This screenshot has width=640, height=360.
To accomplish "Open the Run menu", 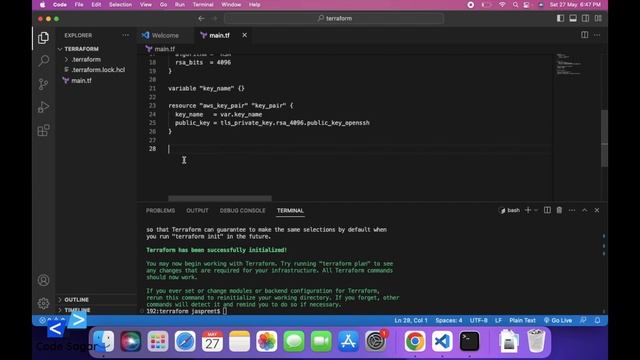I will [x=180, y=4].
